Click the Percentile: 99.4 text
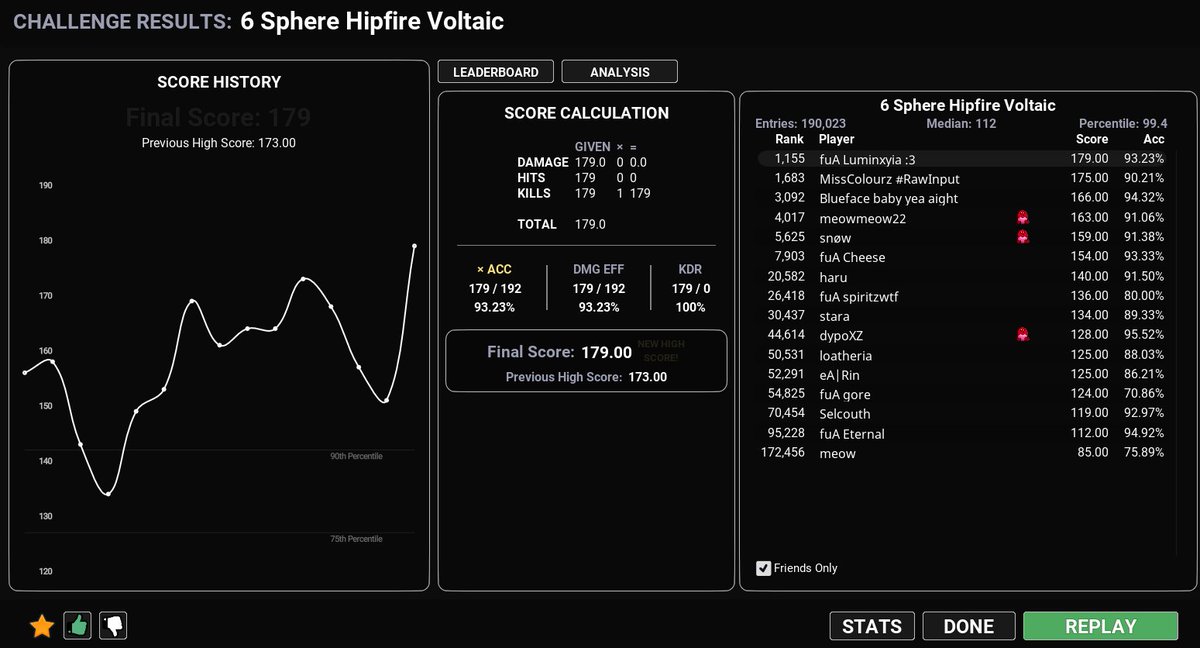1200x648 pixels. point(1123,124)
